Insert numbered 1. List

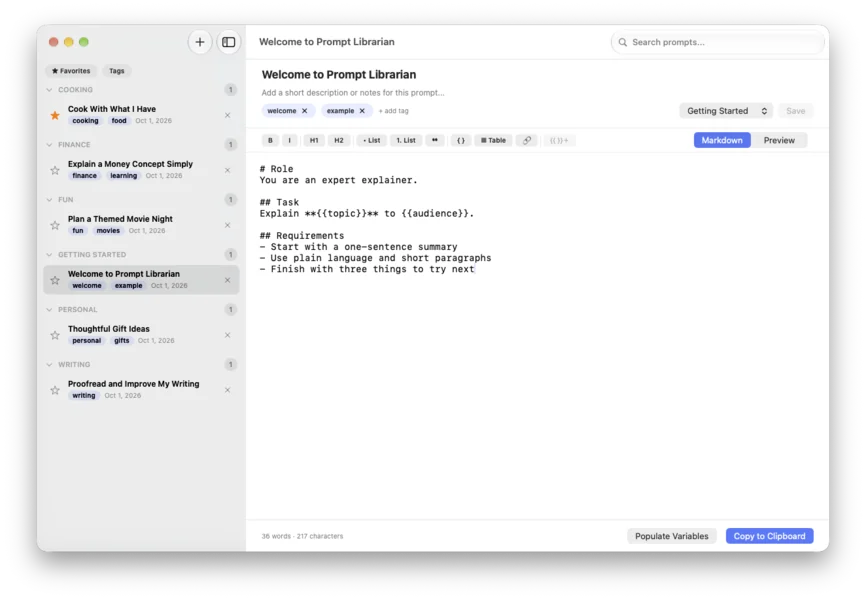406,140
